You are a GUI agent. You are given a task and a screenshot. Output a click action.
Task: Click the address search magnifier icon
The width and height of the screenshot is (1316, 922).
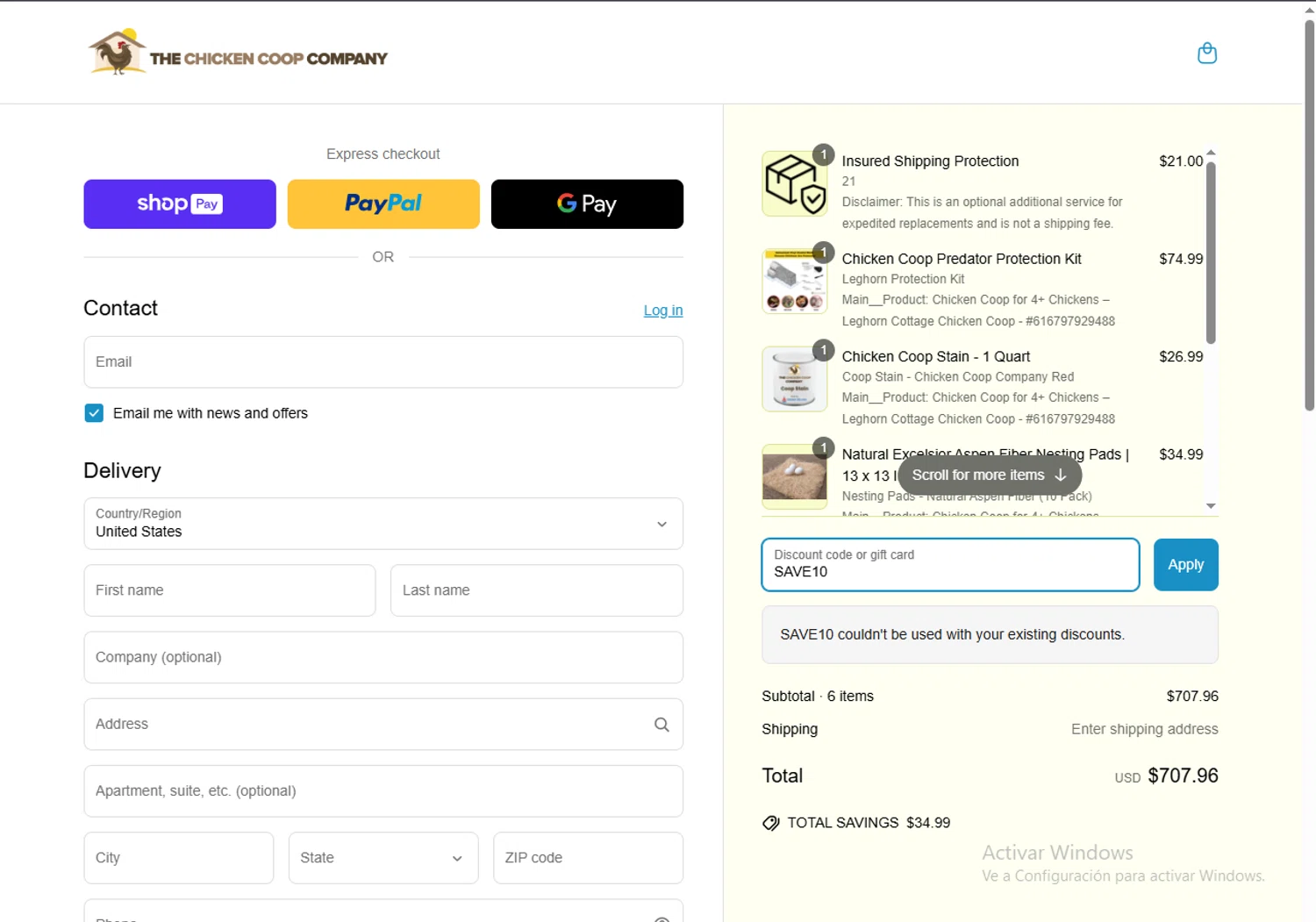(662, 725)
